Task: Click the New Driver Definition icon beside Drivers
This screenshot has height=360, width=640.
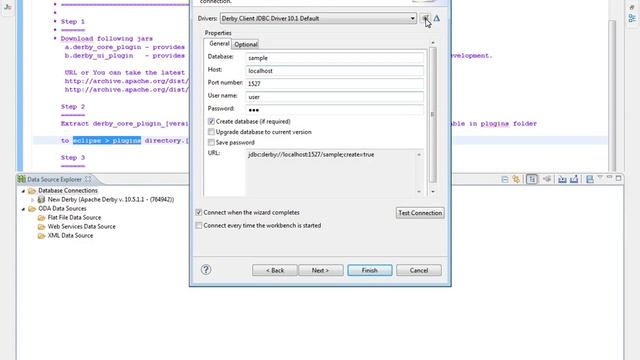Action: [x=425, y=18]
